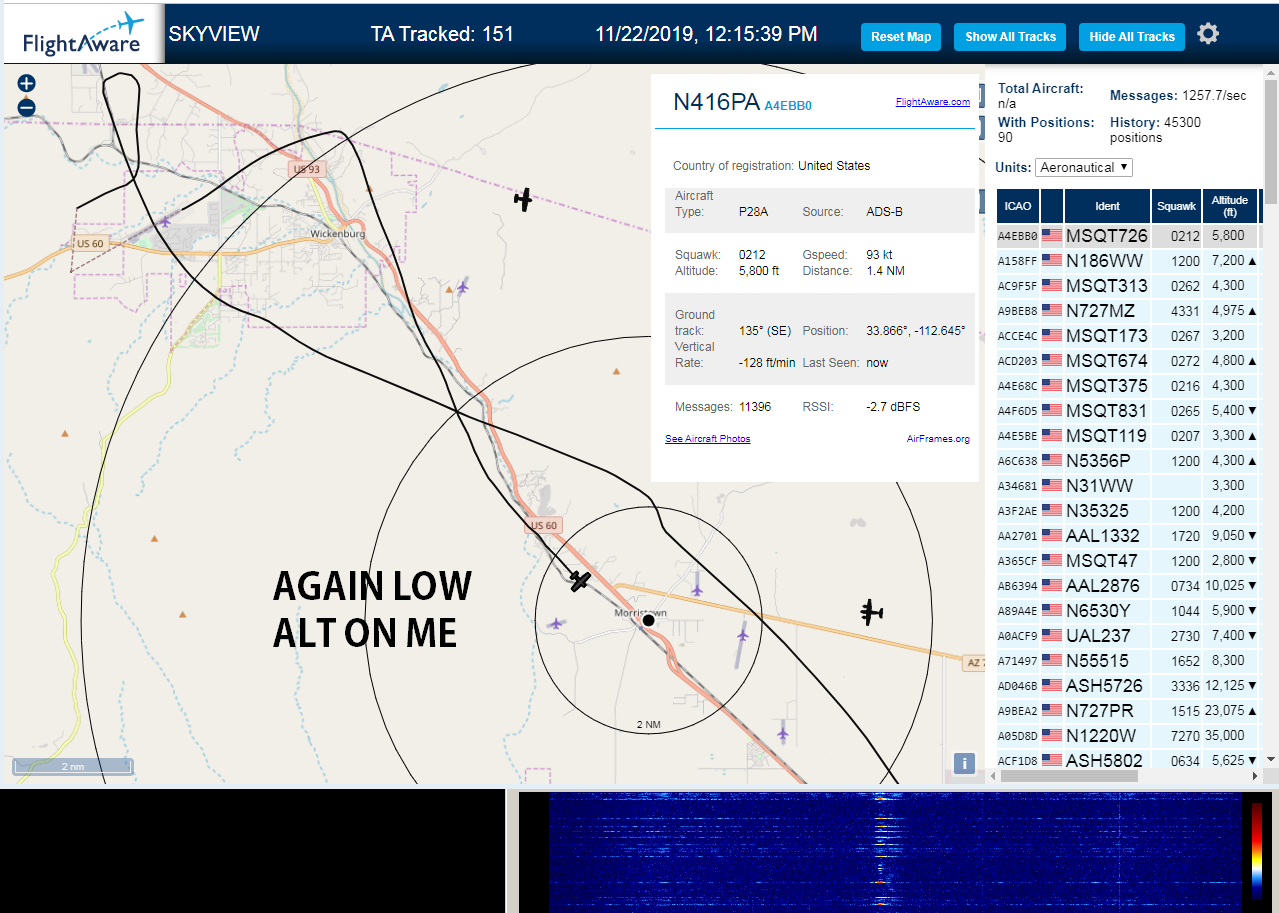This screenshot has height=913, width=1279.
Task: Select the N1220W aircraft row
Action: coord(1127,736)
